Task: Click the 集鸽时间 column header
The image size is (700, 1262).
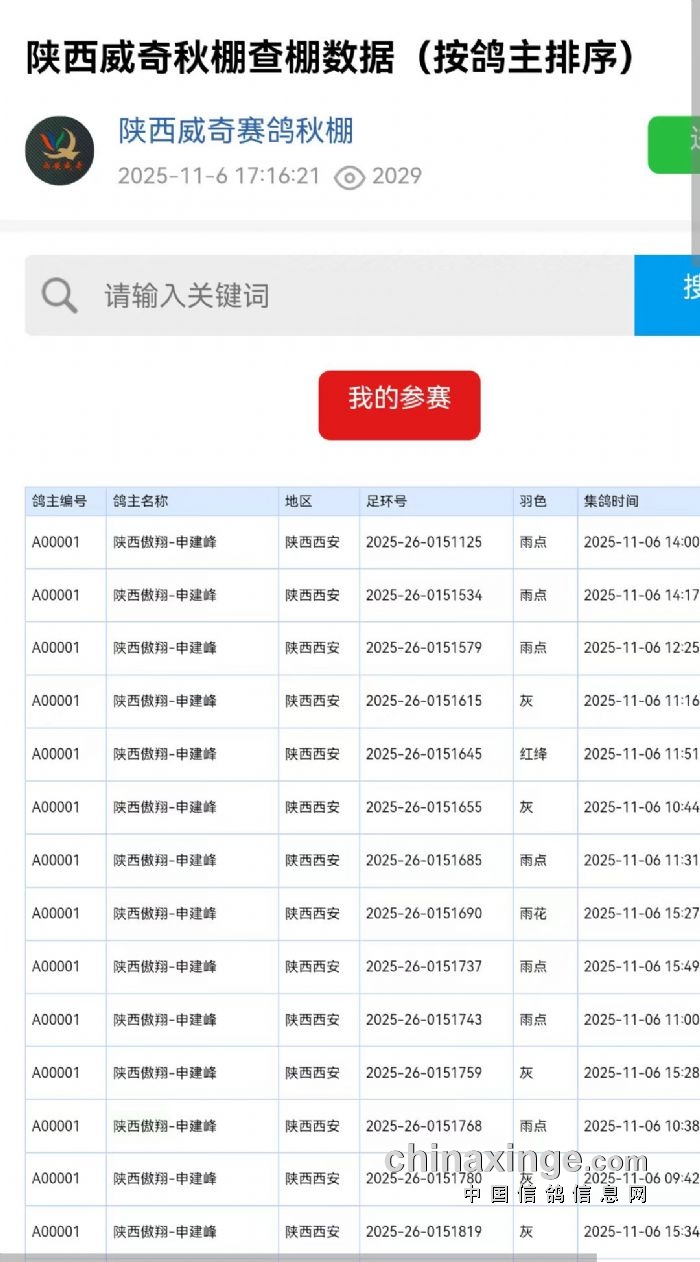Action: (611, 501)
